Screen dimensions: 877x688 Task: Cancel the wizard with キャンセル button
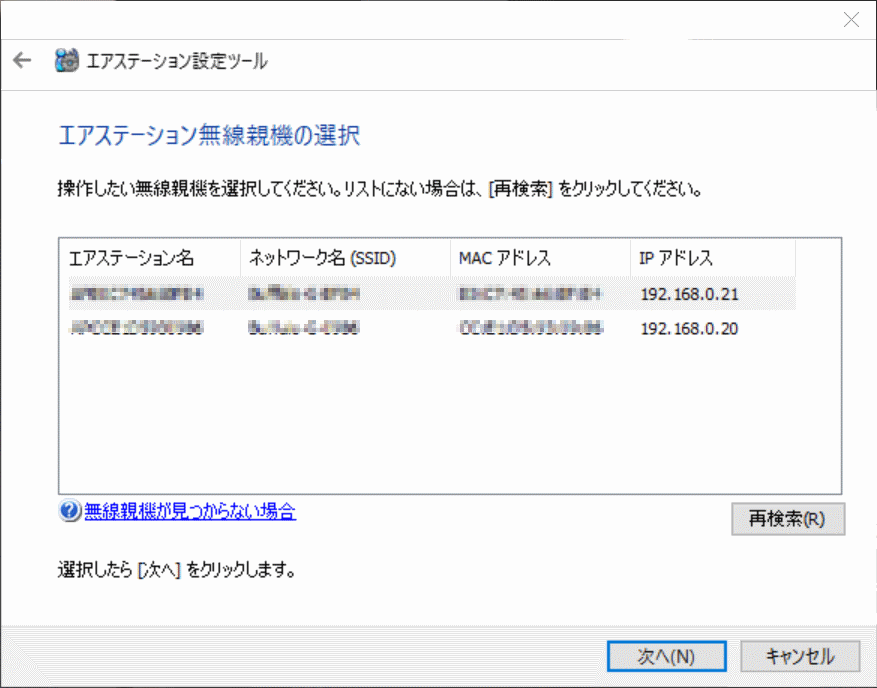(x=799, y=656)
